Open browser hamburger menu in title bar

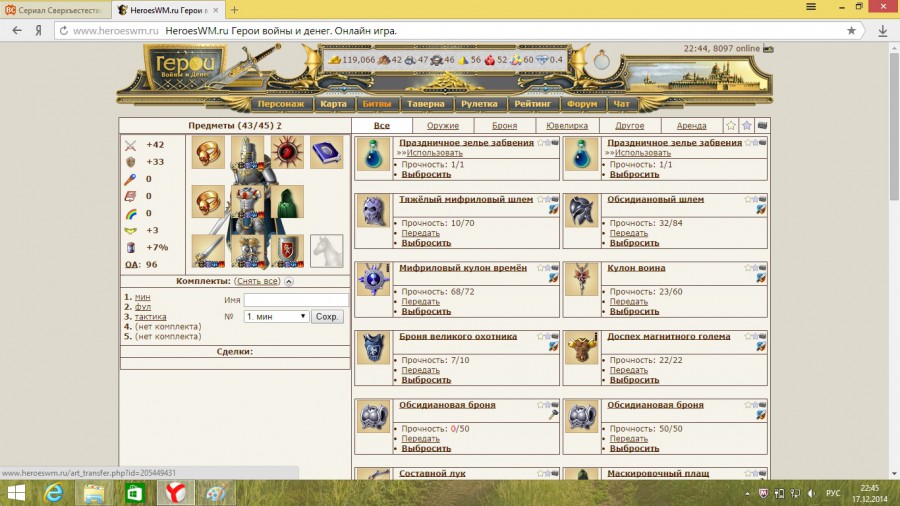click(810, 7)
